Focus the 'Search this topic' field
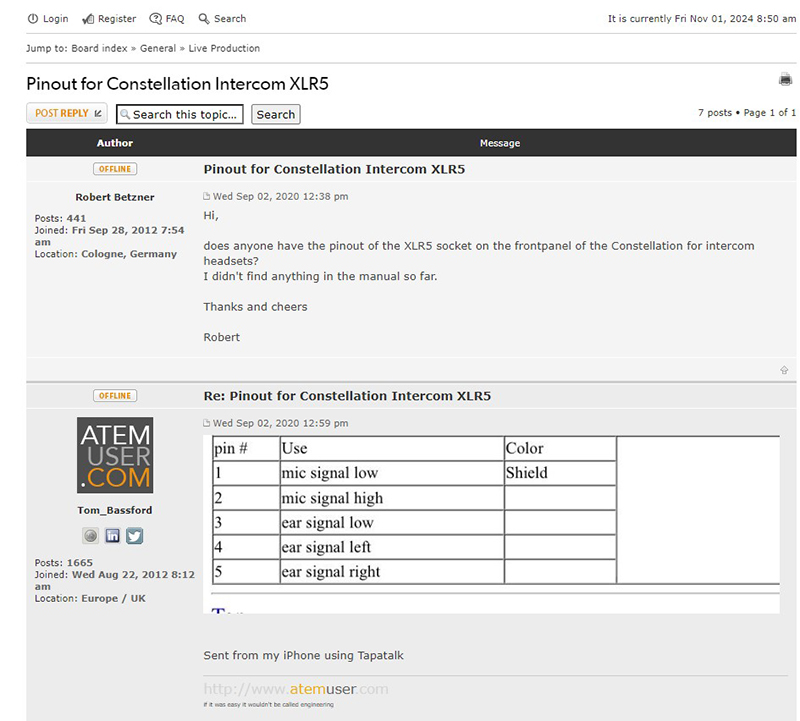800x721 pixels. (180, 115)
